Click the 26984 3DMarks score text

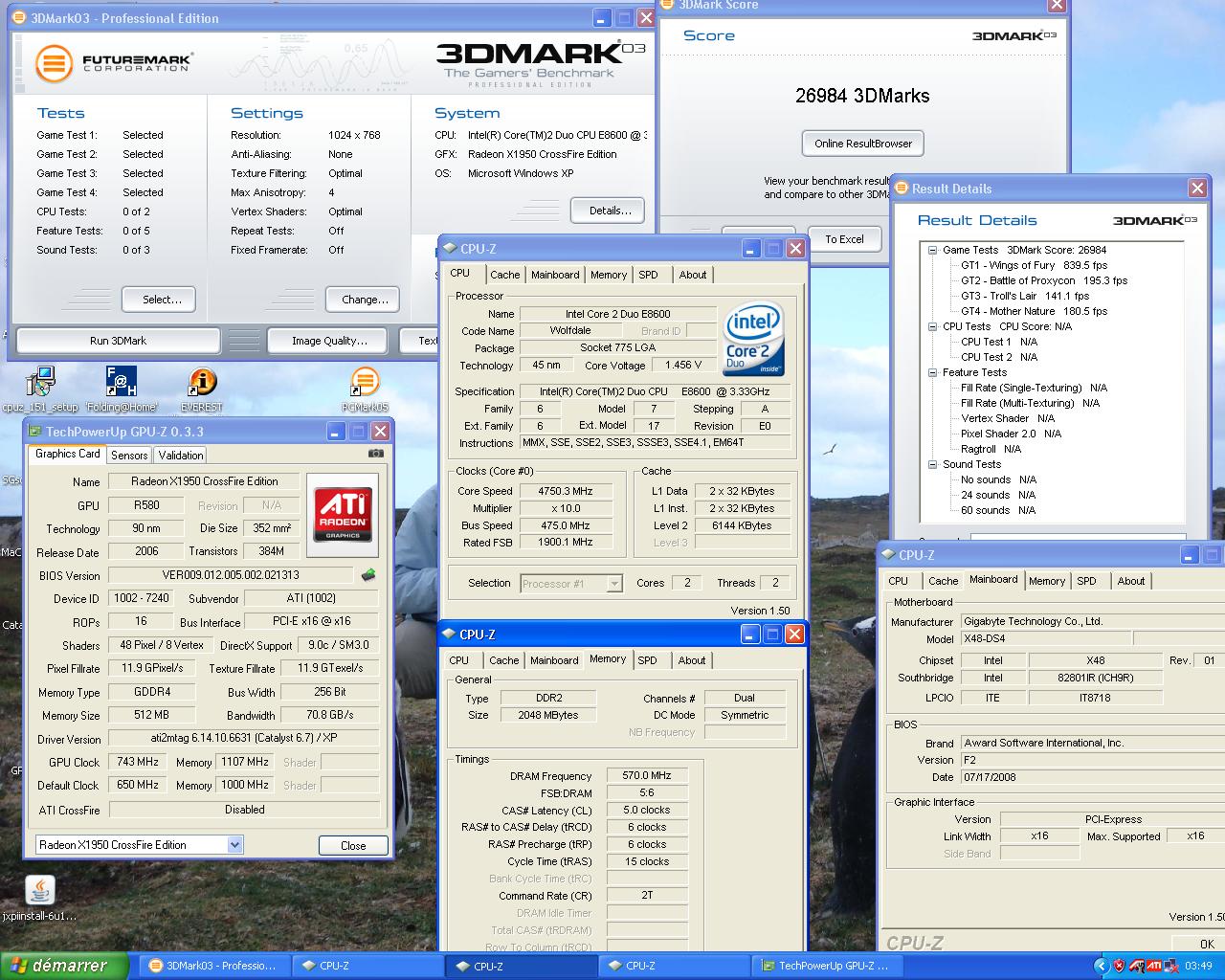[862, 96]
